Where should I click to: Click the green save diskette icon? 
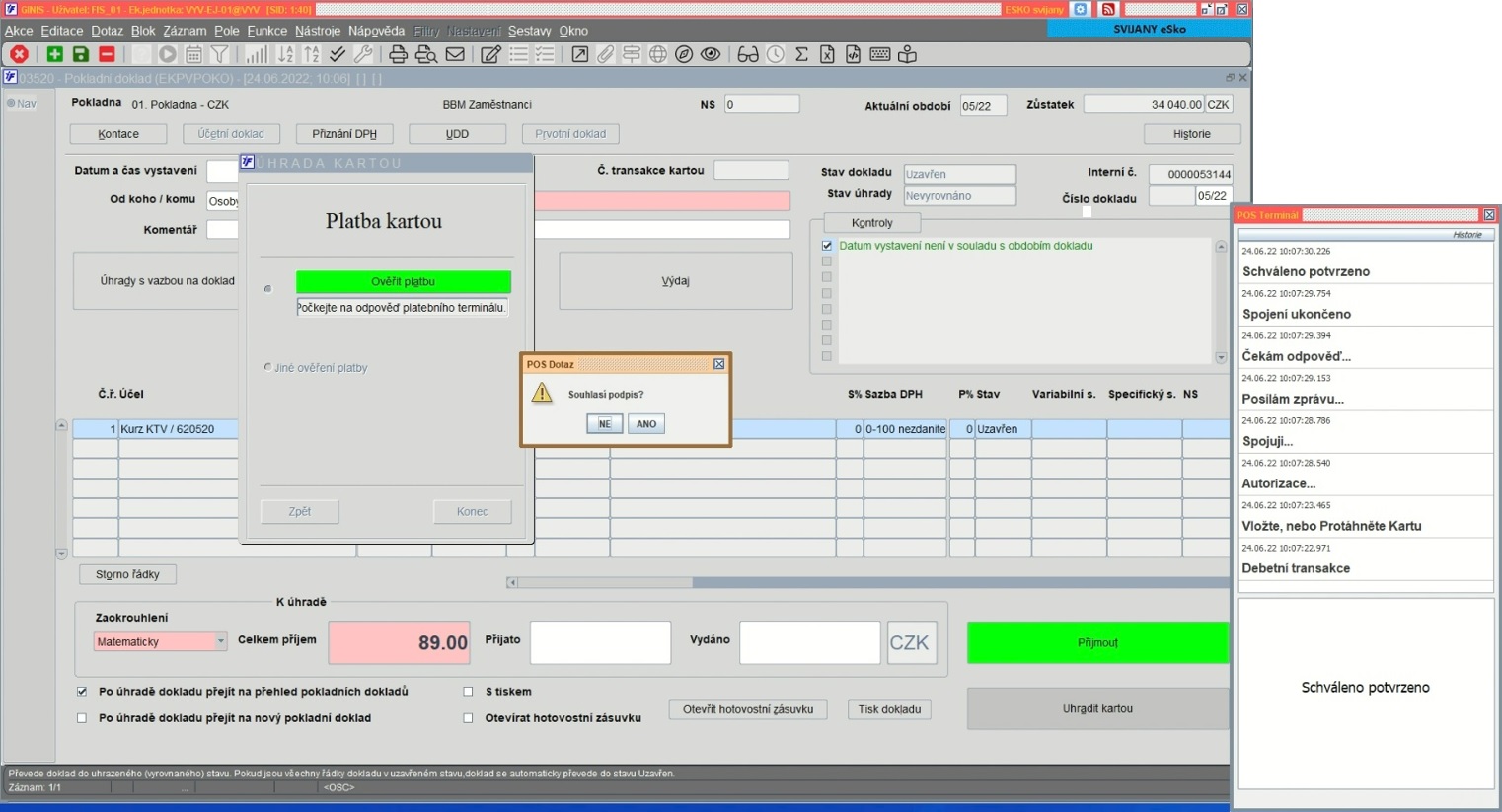(81, 55)
